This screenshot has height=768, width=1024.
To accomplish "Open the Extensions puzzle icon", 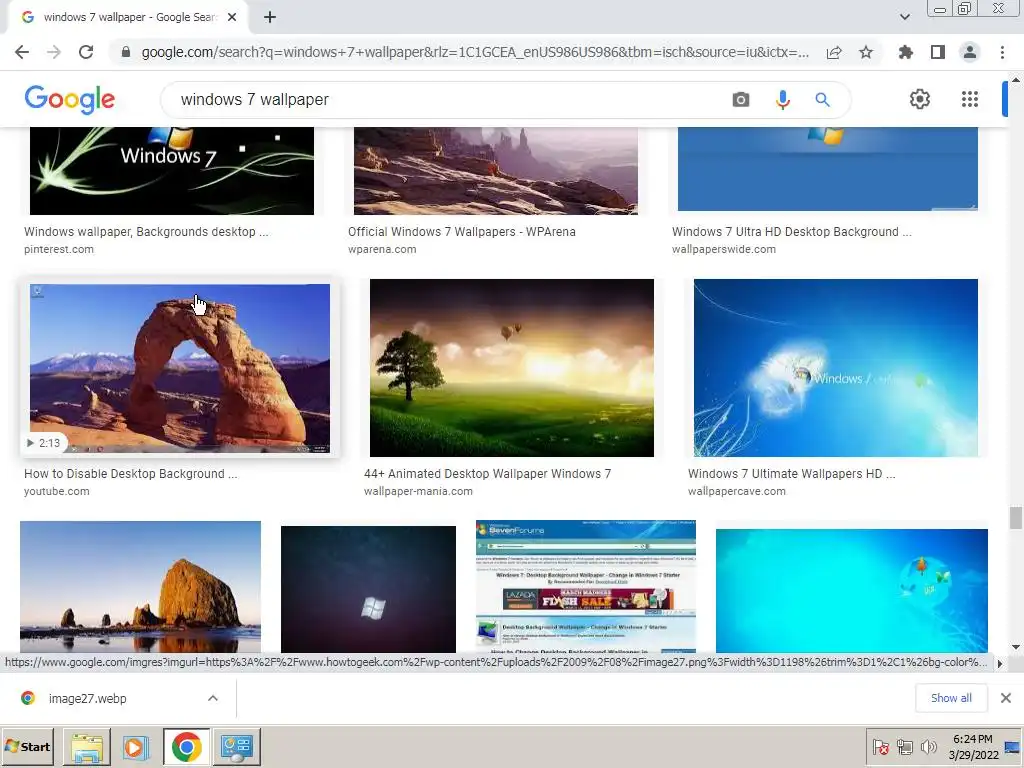I will coord(905,52).
